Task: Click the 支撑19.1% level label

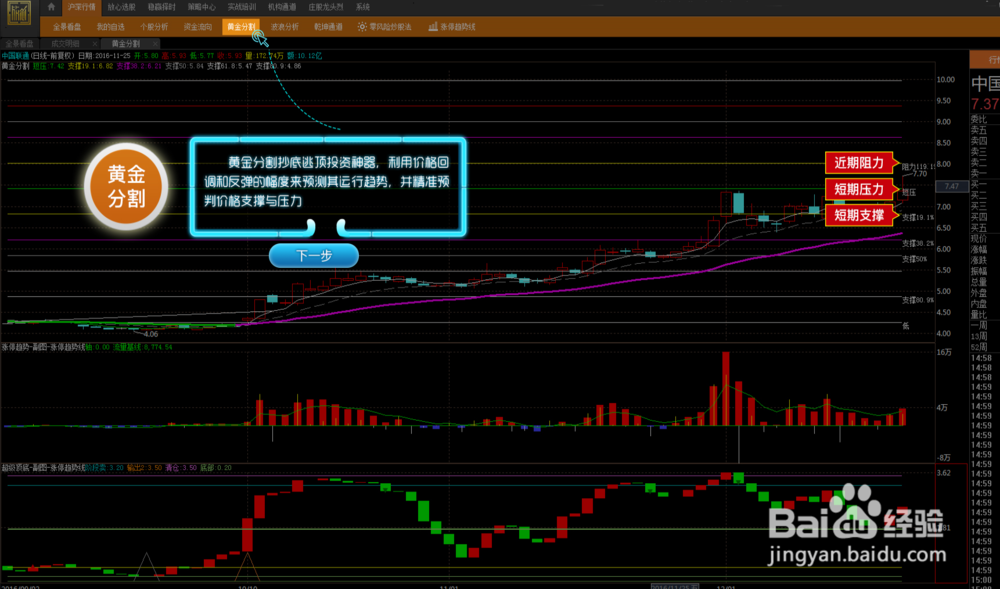Action: [x=918, y=217]
